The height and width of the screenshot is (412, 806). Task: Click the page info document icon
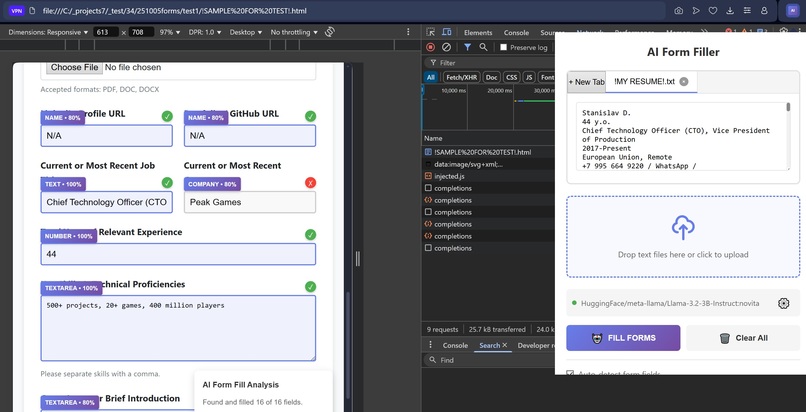(x=32, y=10)
